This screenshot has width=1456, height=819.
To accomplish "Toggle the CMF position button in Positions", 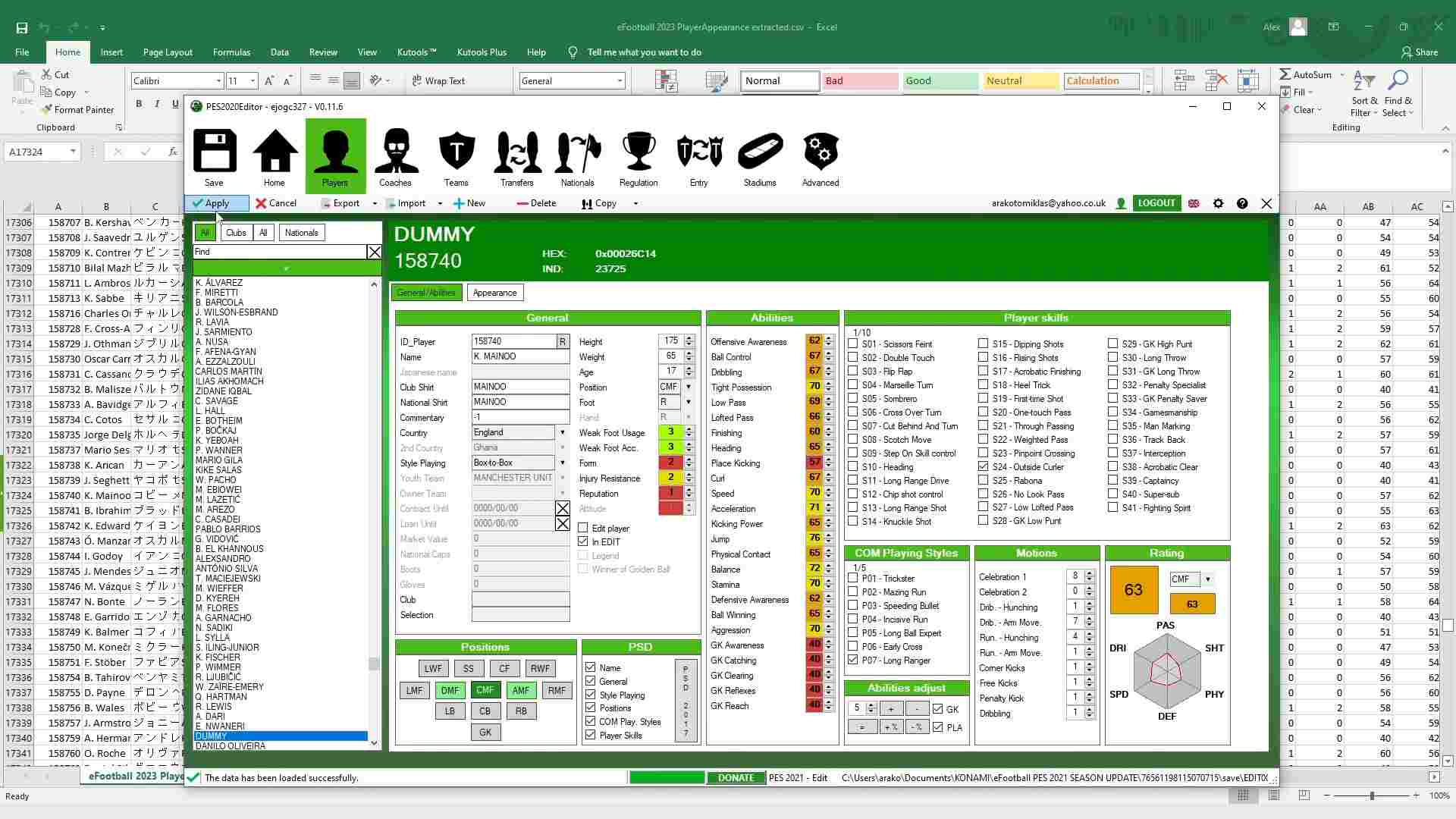I will tap(485, 690).
